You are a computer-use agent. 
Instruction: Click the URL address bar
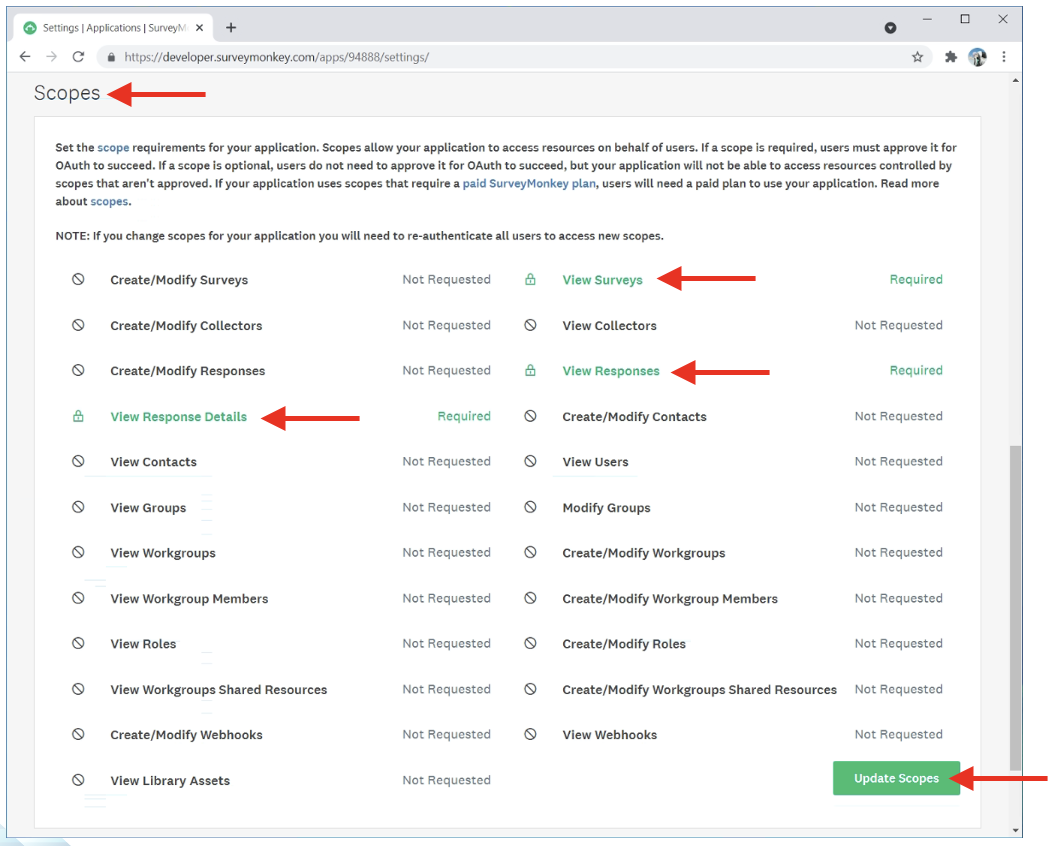click(x=500, y=57)
